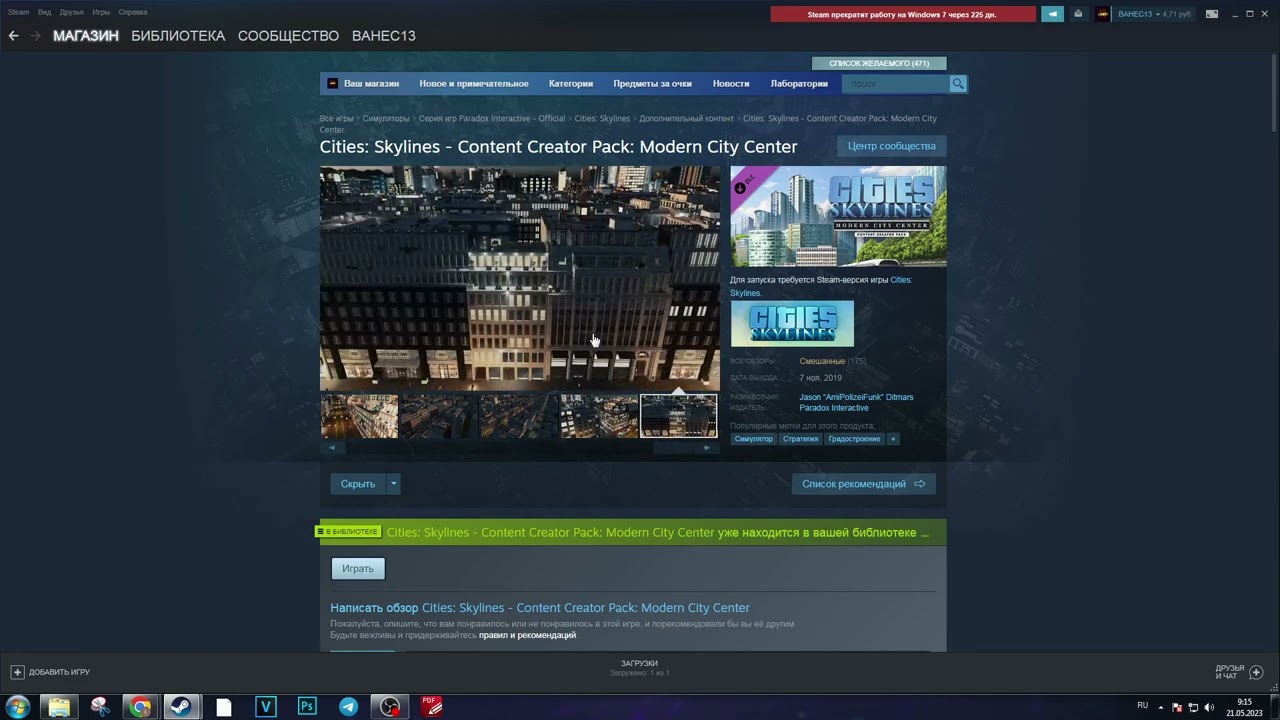Click the search magnifier button
This screenshot has height=720, width=1280.
(x=958, y=84)
